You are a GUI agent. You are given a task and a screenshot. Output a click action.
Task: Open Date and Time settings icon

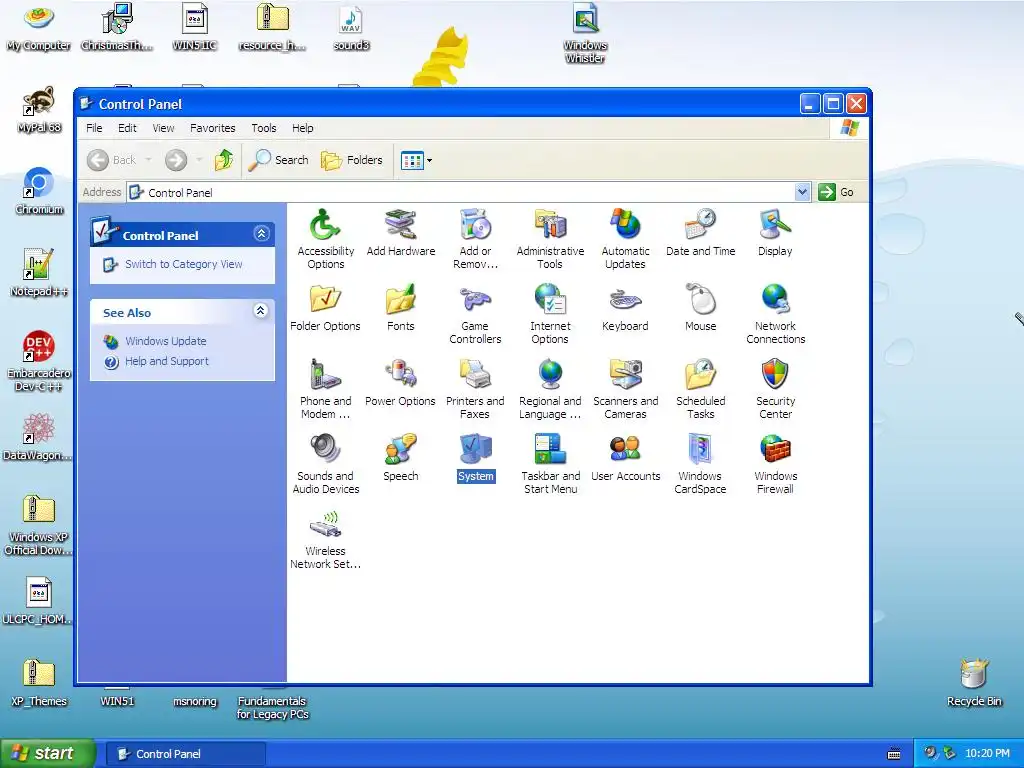[701, 226]
